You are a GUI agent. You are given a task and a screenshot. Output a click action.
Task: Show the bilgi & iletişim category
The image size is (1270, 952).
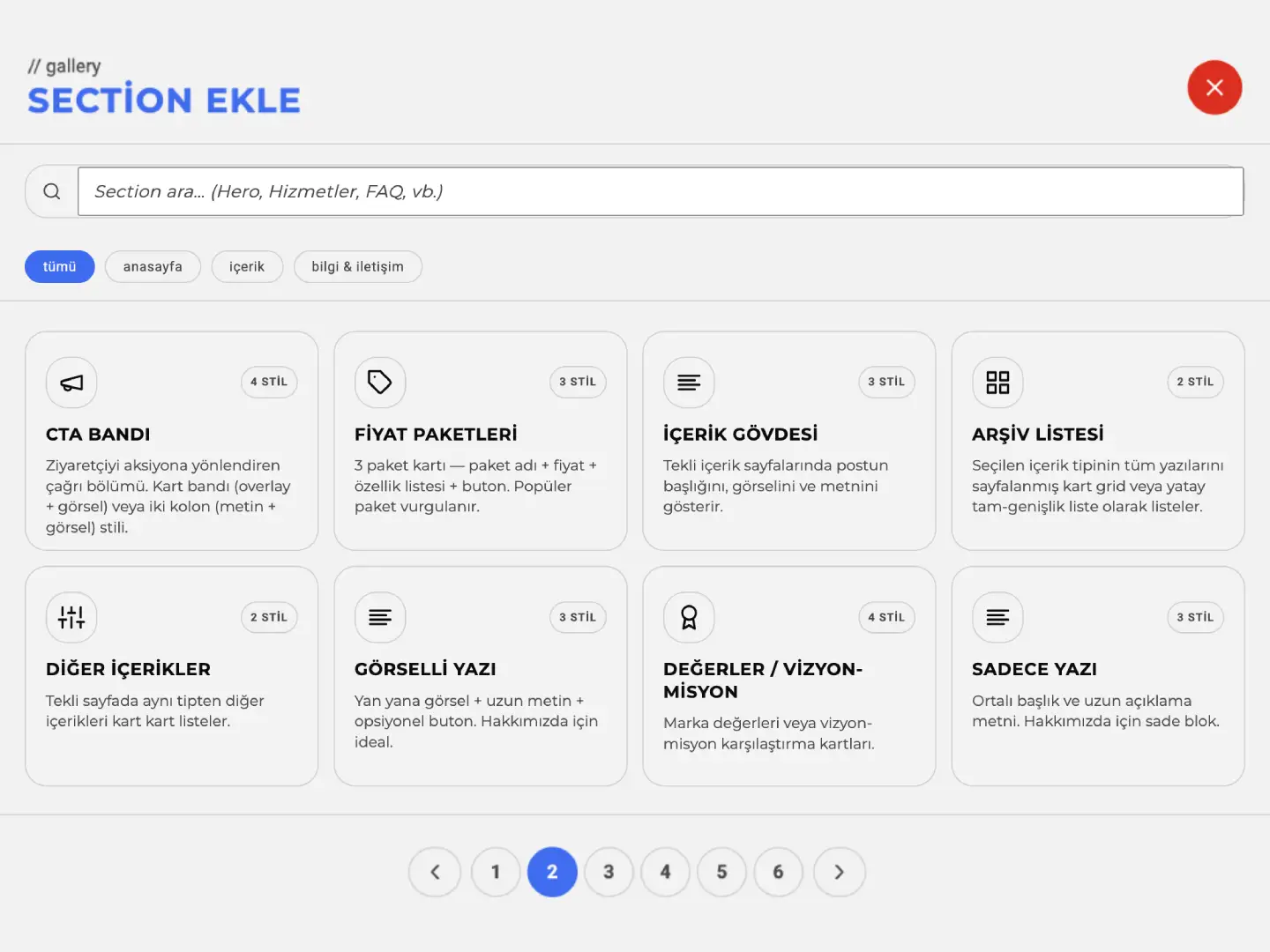pyautogui.click(x=357, y=266)
